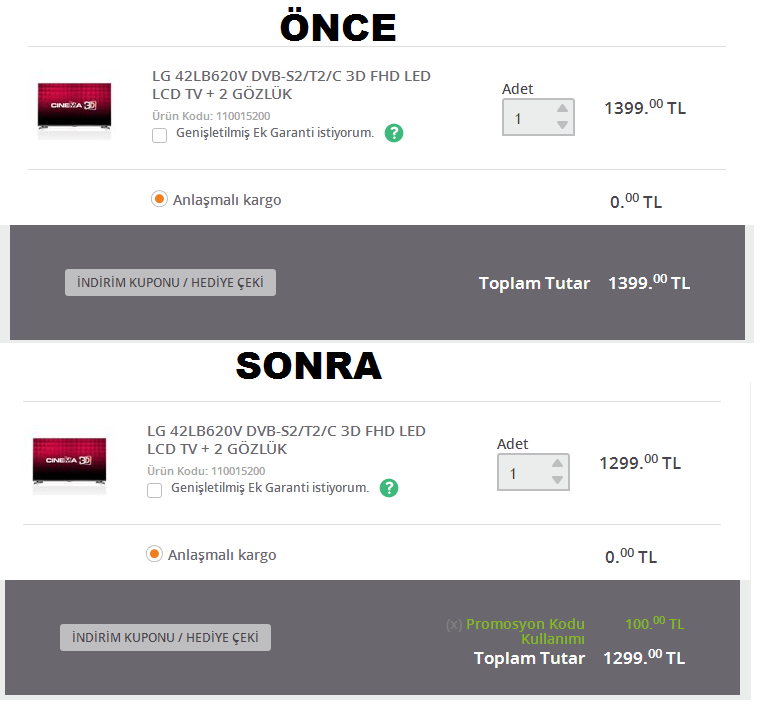Open LG 42LB620V product title, bottom cart

(286, 440)
